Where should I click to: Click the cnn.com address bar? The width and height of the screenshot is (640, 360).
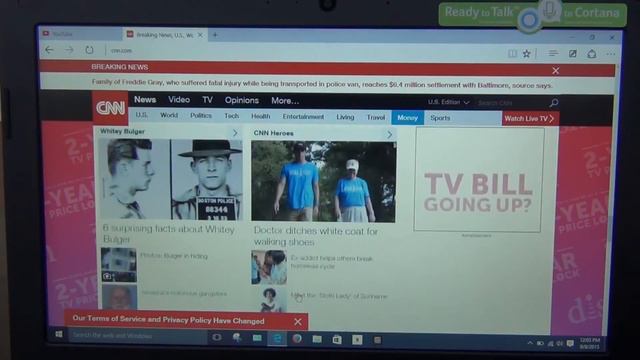121,51
